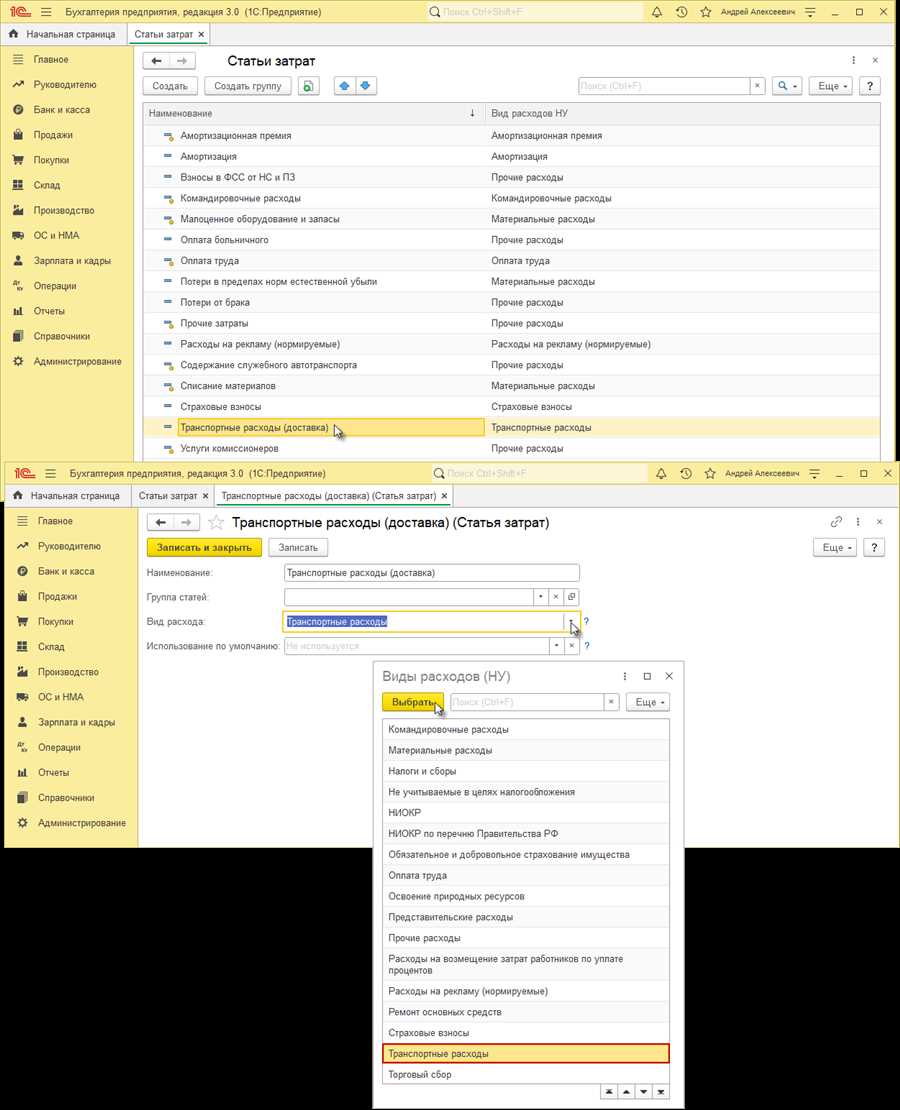The image size is (900, 1110).
Task: Open three-dot menu of Транспортные расходы form
Action: [858, 522]
